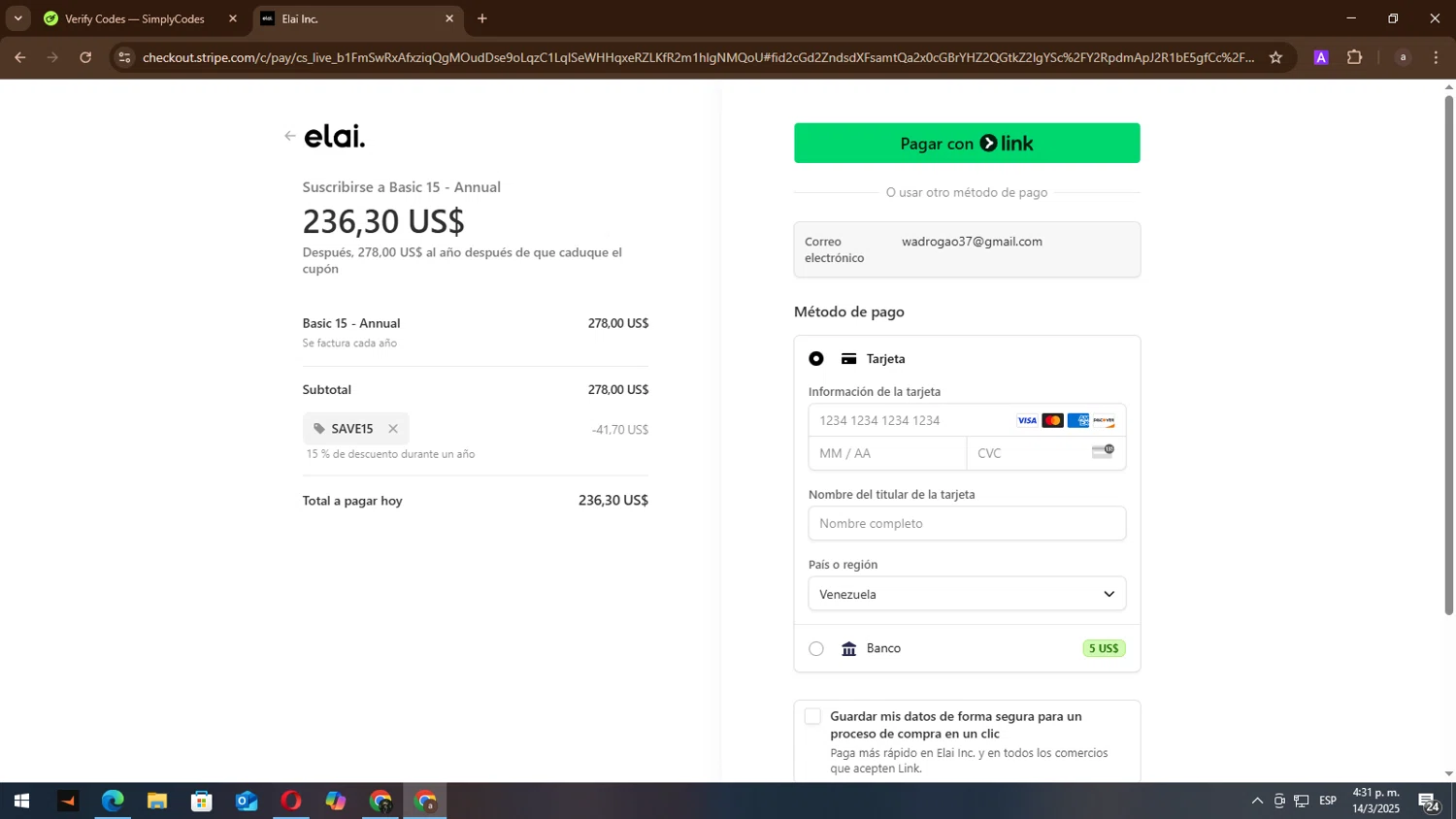The height and width of the screenshot is (819, 1456).
Task: Select the Tarjeta payment radio button
Action: pos(816,359)
